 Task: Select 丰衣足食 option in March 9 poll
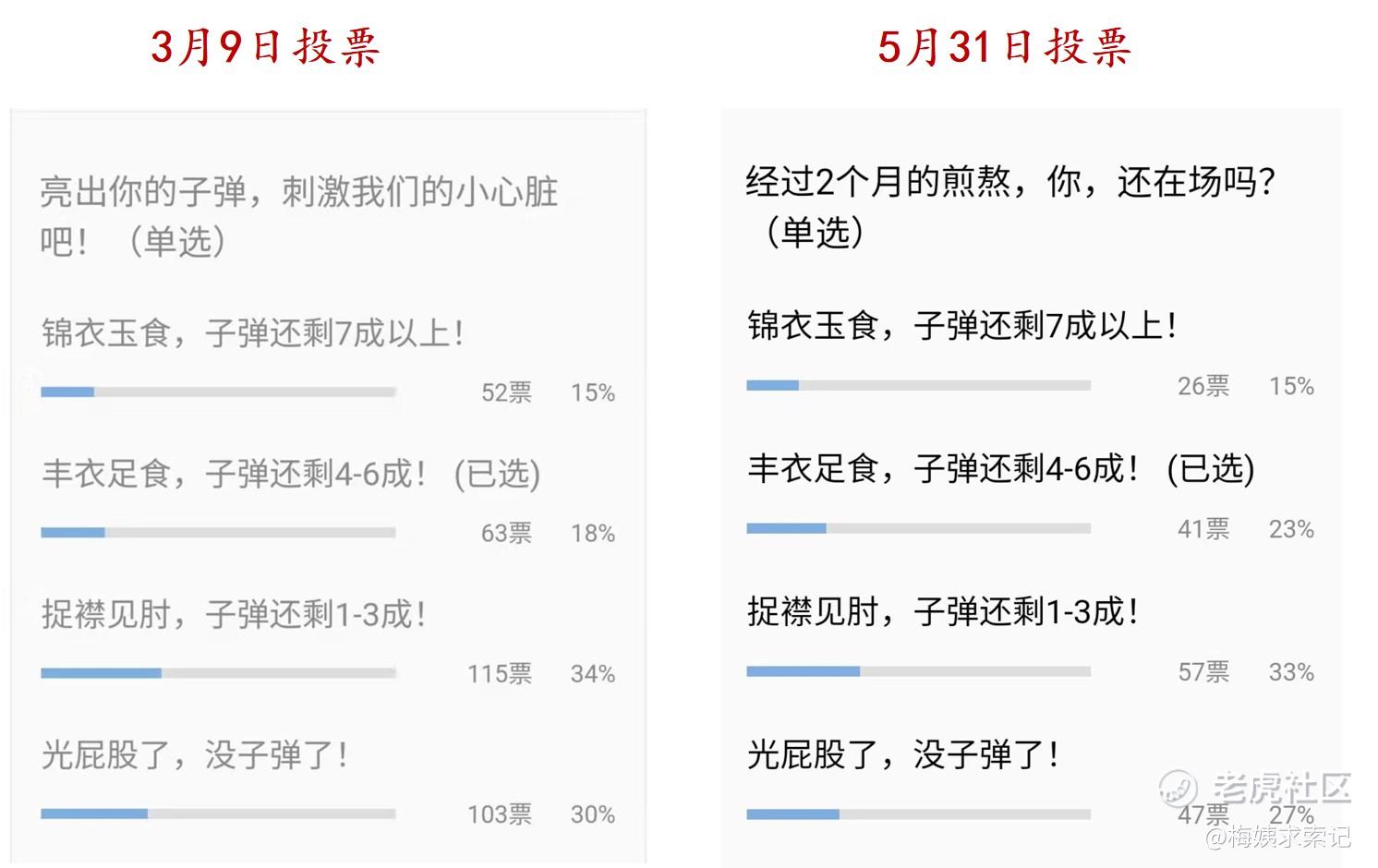tap(290, 474)
